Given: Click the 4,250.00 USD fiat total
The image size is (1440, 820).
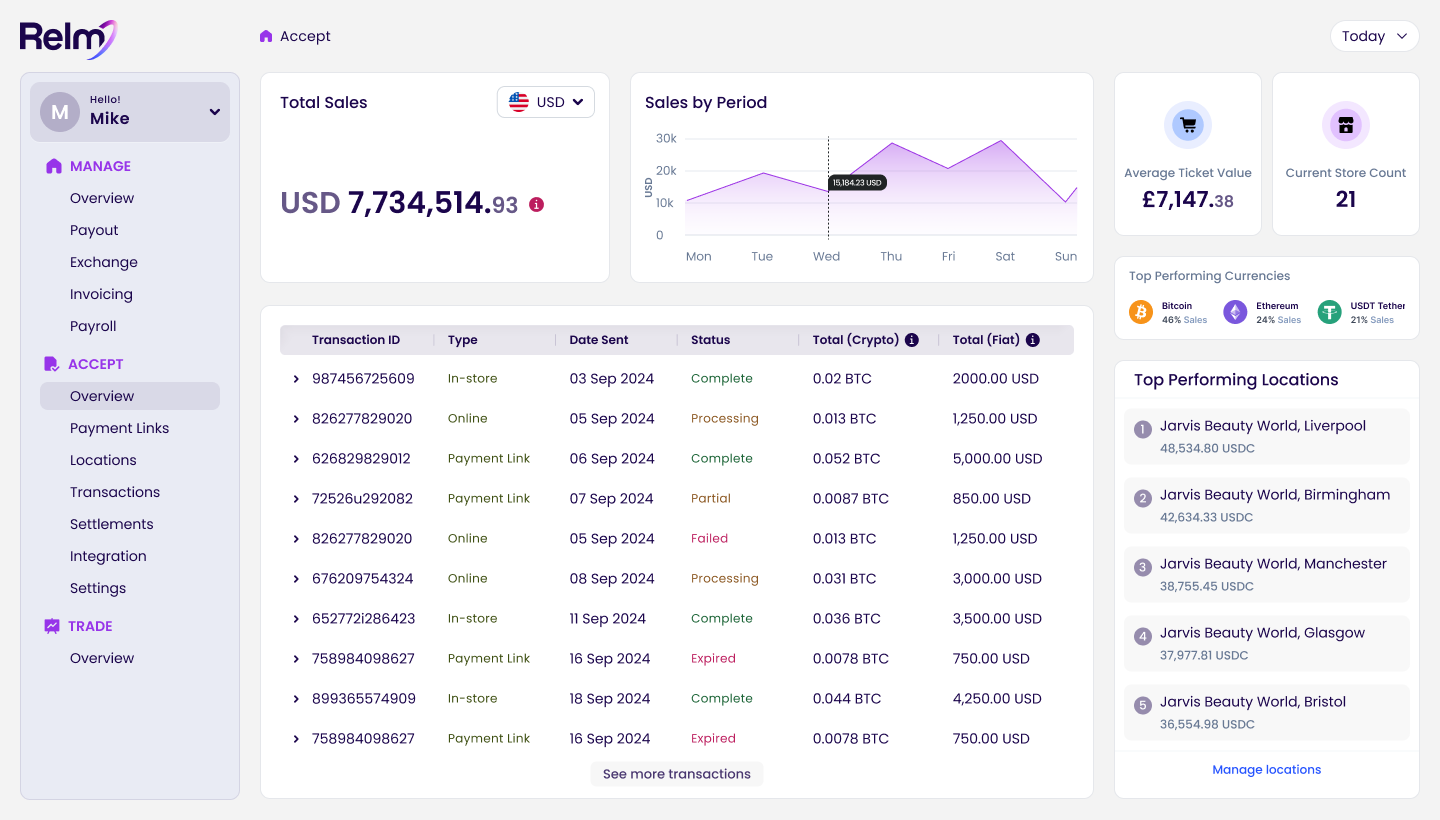Looking at the screenshot, I should click(997, 699).
